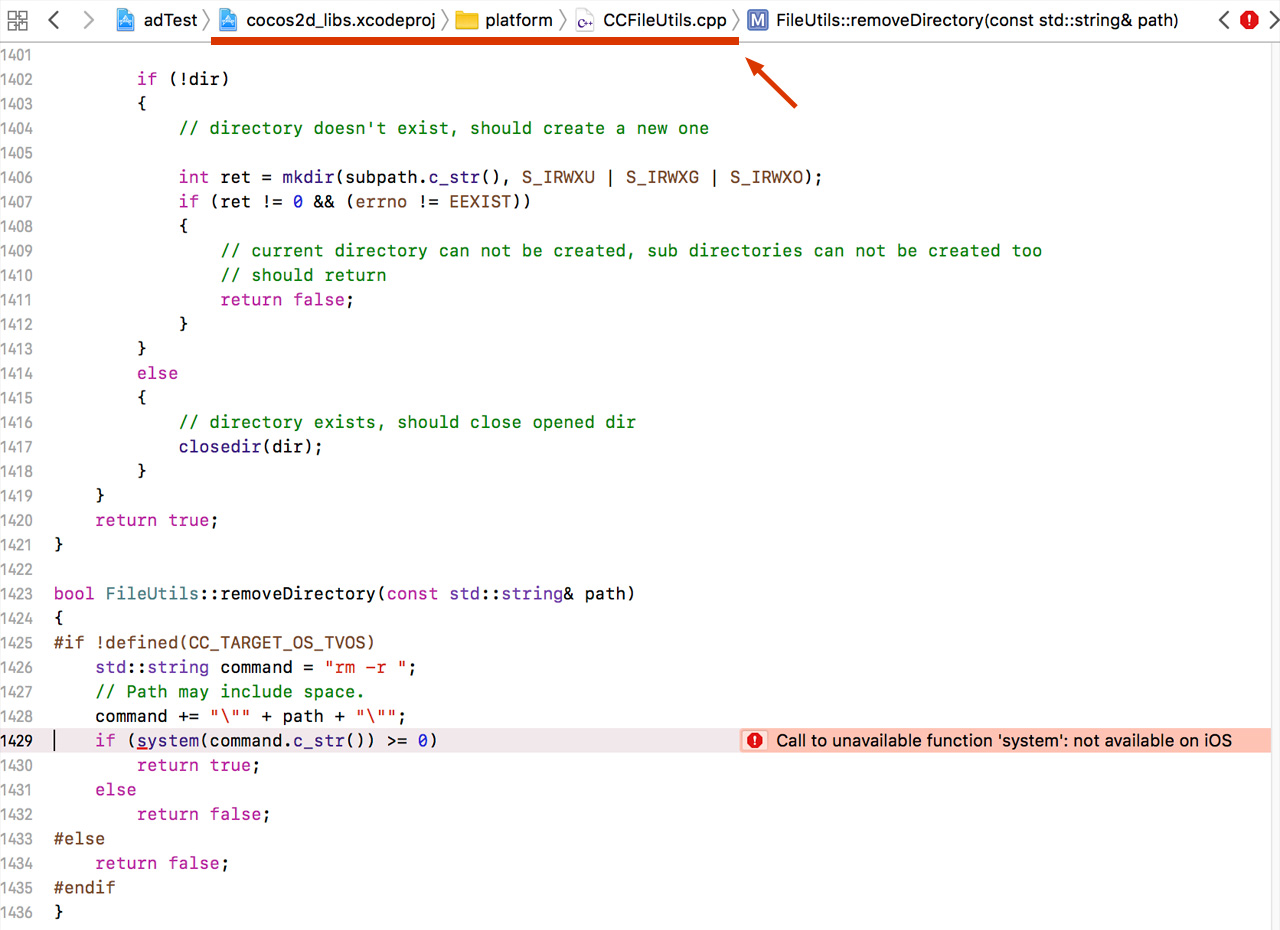Go forward in editor history
This screenshot has width=1280, height=930.
click(x=88, y=20)
